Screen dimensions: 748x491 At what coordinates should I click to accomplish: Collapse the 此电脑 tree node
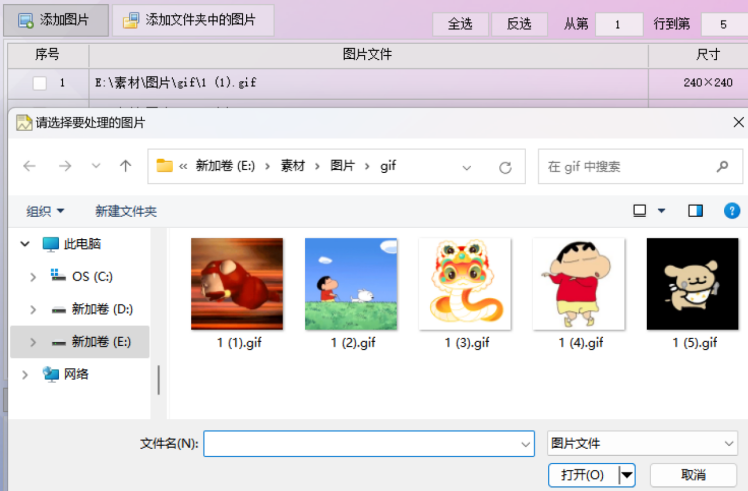coord(25,244)
